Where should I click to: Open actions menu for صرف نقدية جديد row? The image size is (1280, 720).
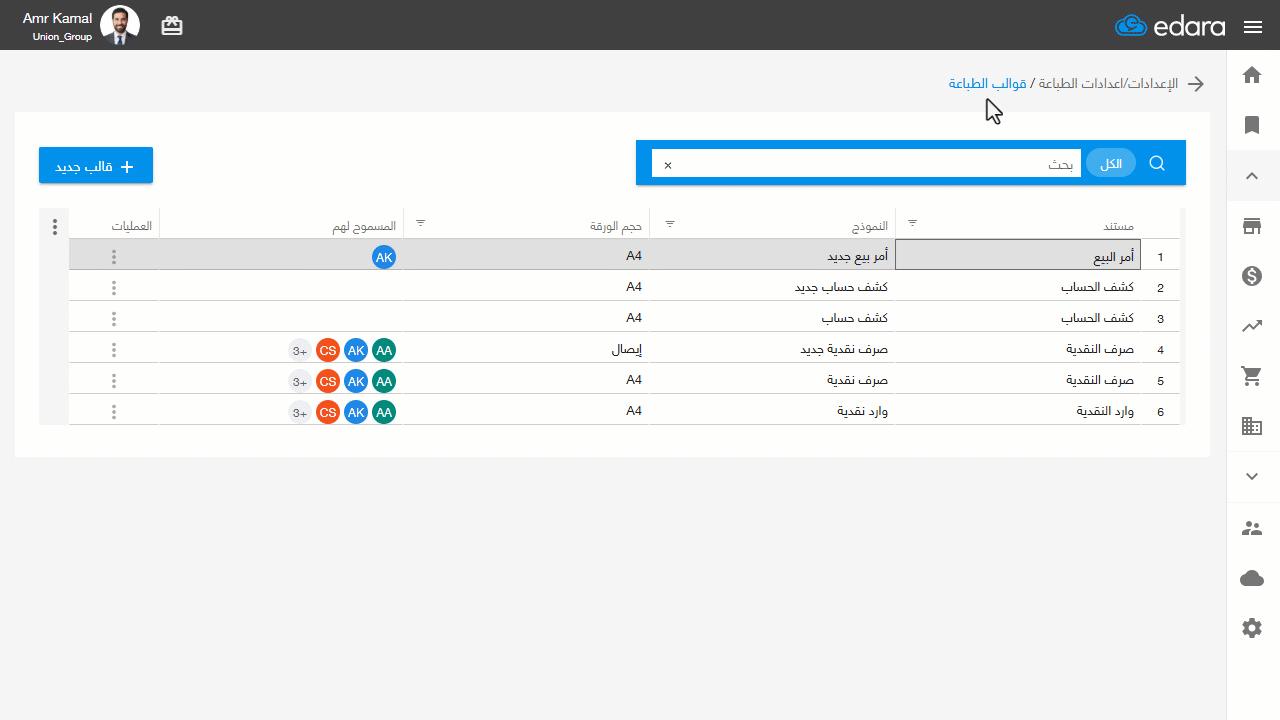pos(114,350)
